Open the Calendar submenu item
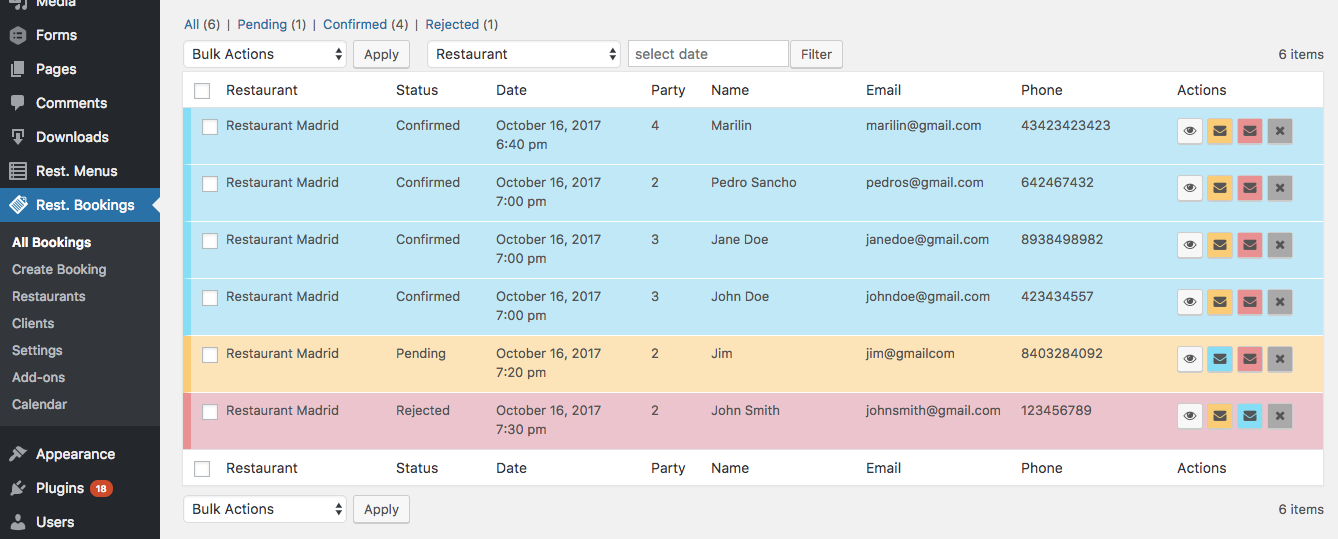 [x=40, y=404]
